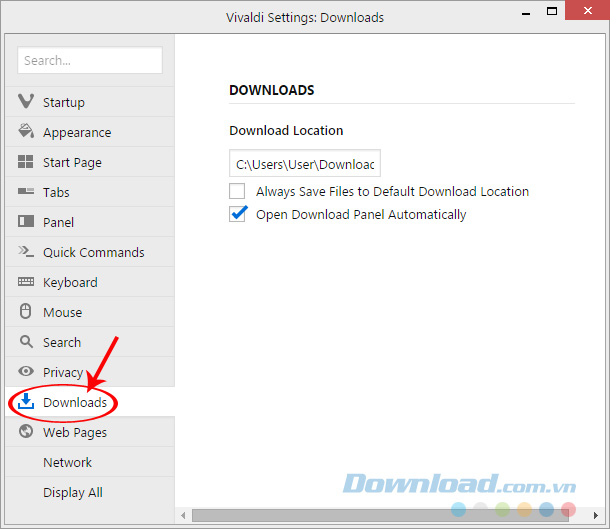Click the blue Downloads arrow icon
610x529 pixels.
26,401
